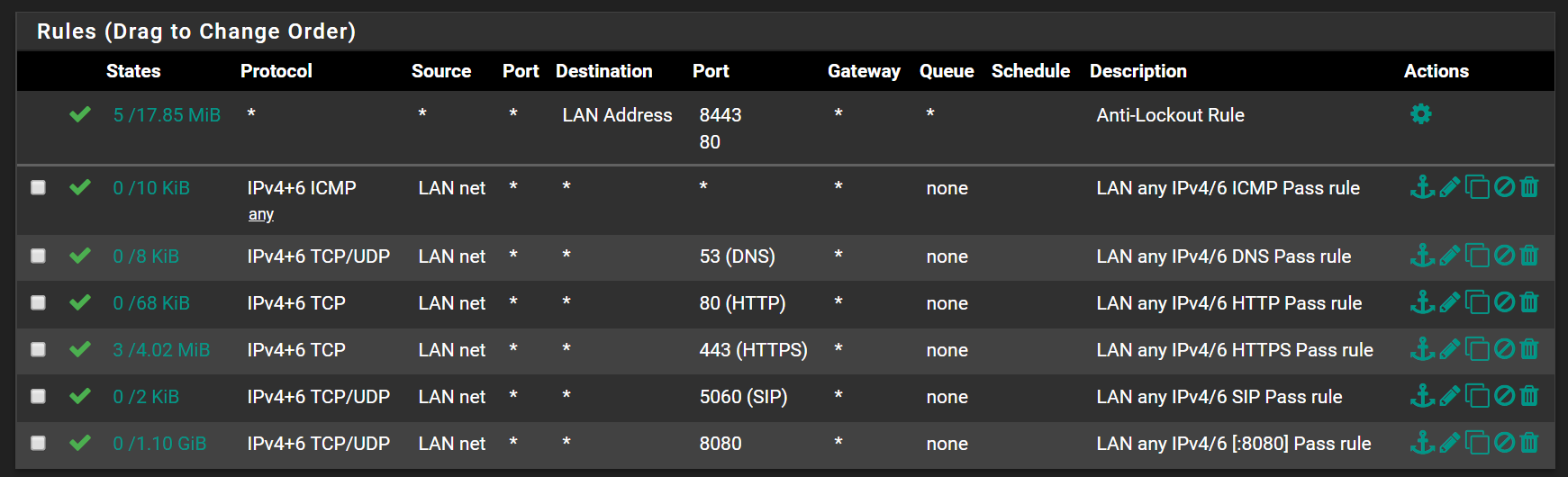
Task: Copy the HTTP Pass rule
Action: [x=1477, y=302]
